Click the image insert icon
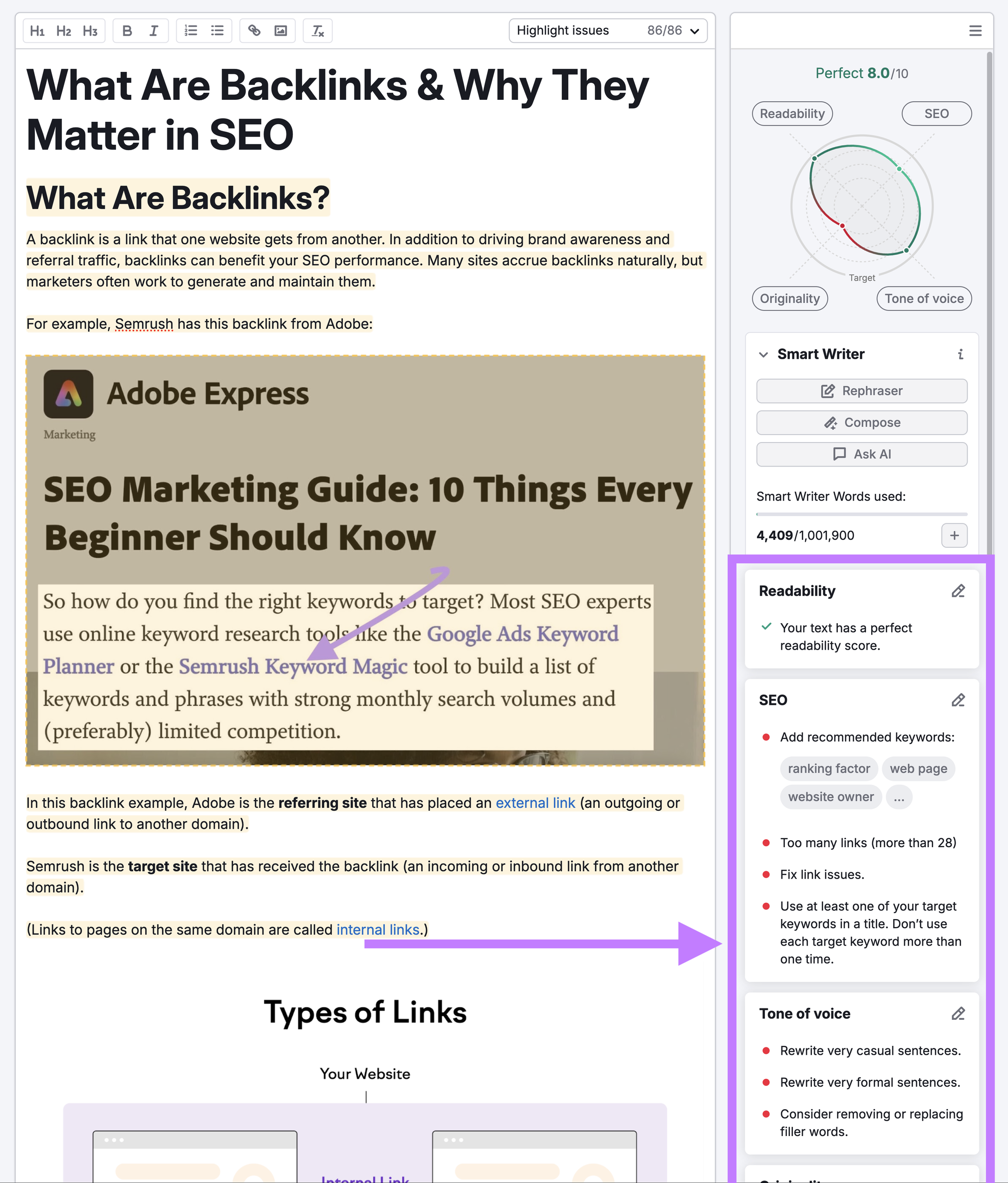The height and width of the screenshot is (1183, 1008). pos(281,30)
